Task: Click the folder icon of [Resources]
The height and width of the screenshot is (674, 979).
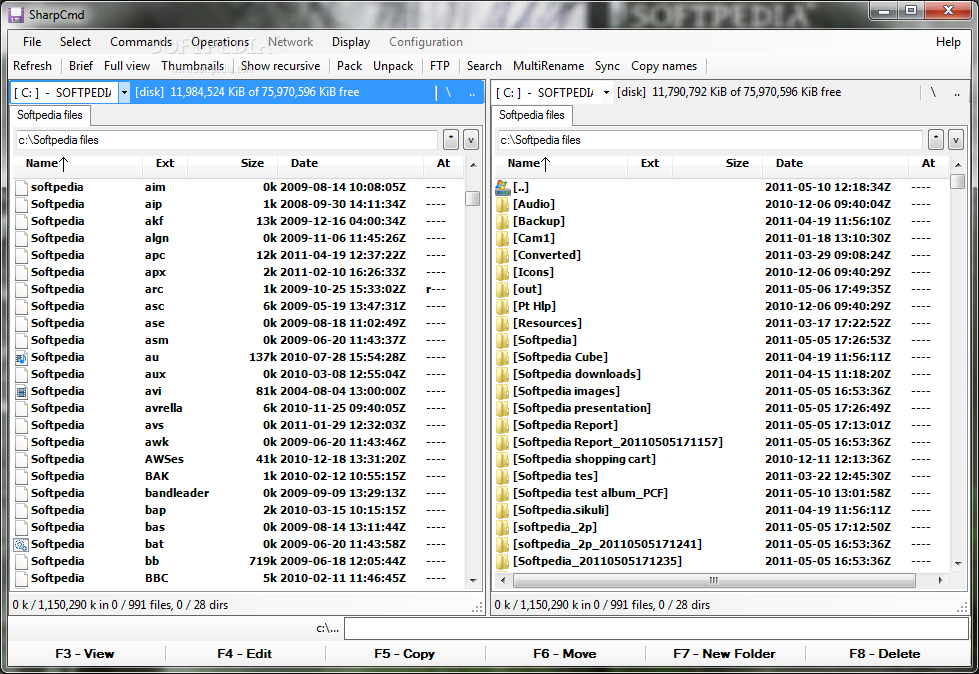Action: (503, 323)
